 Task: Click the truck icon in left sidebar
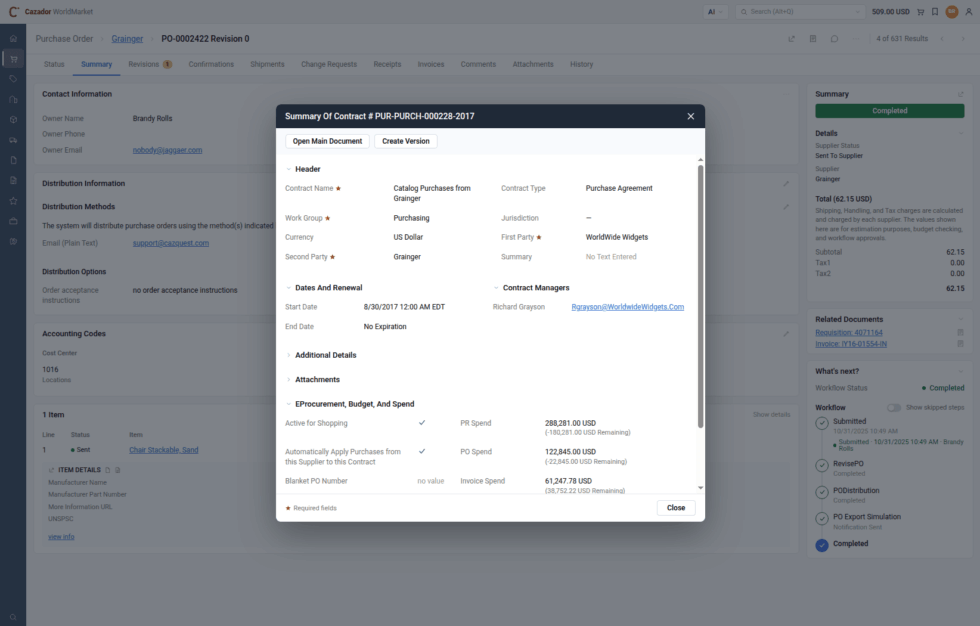click(13, 140)
